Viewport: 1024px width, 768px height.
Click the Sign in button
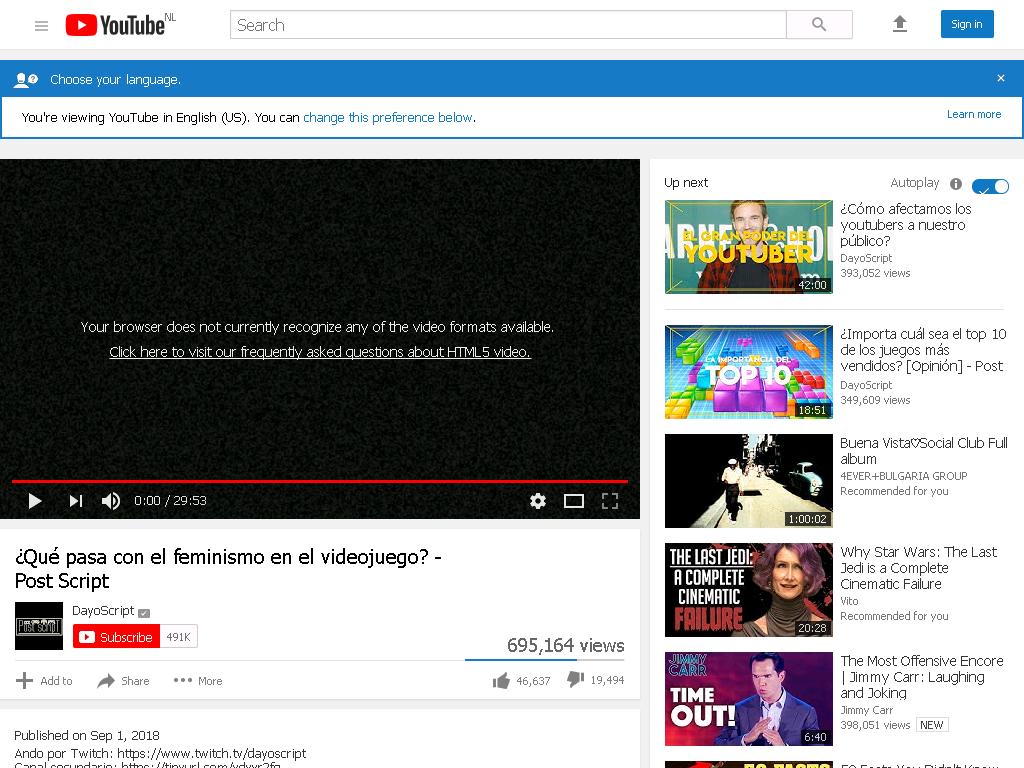coord(967,24)
